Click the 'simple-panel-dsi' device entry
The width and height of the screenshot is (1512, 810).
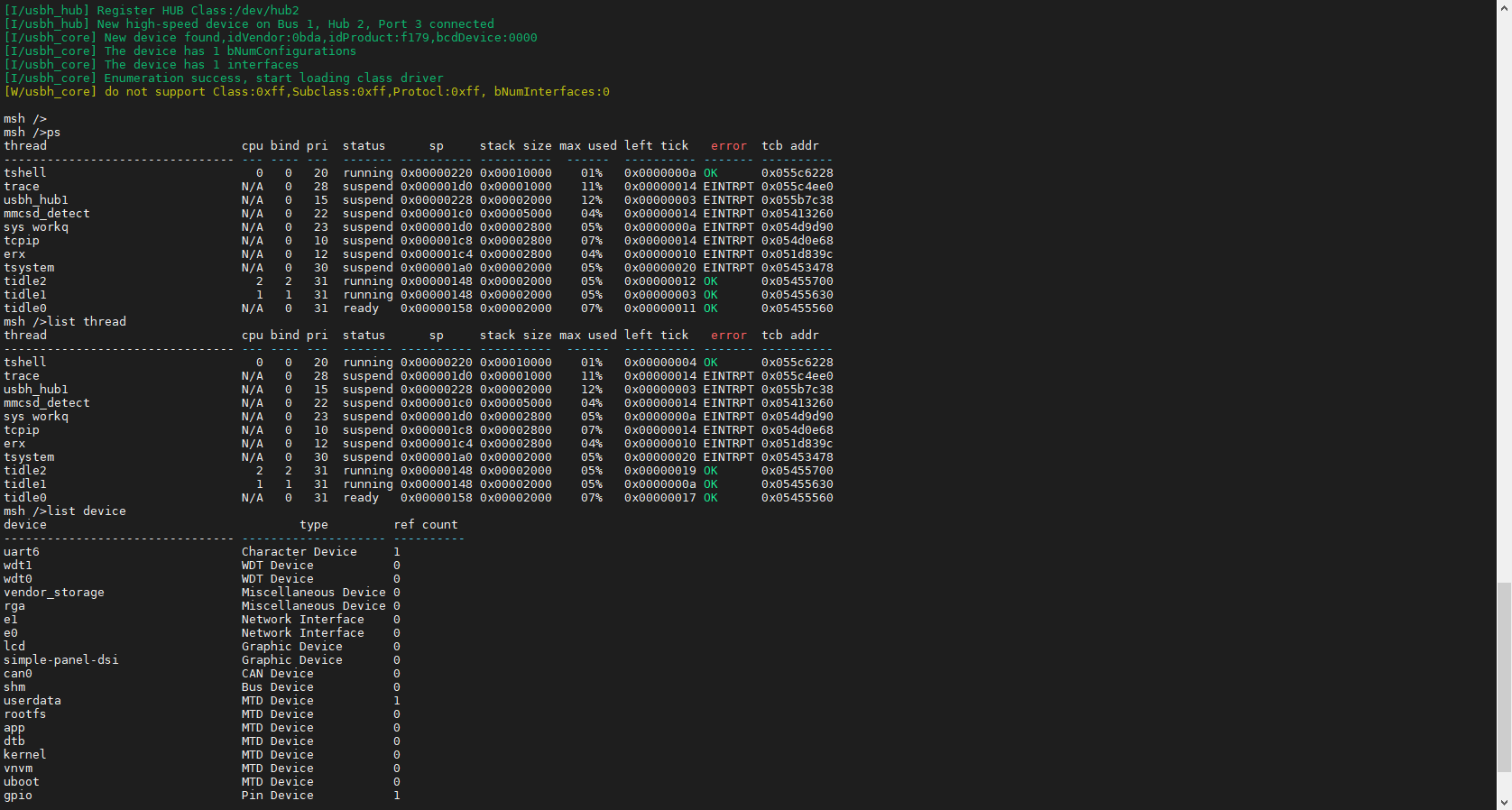[61, 659]
